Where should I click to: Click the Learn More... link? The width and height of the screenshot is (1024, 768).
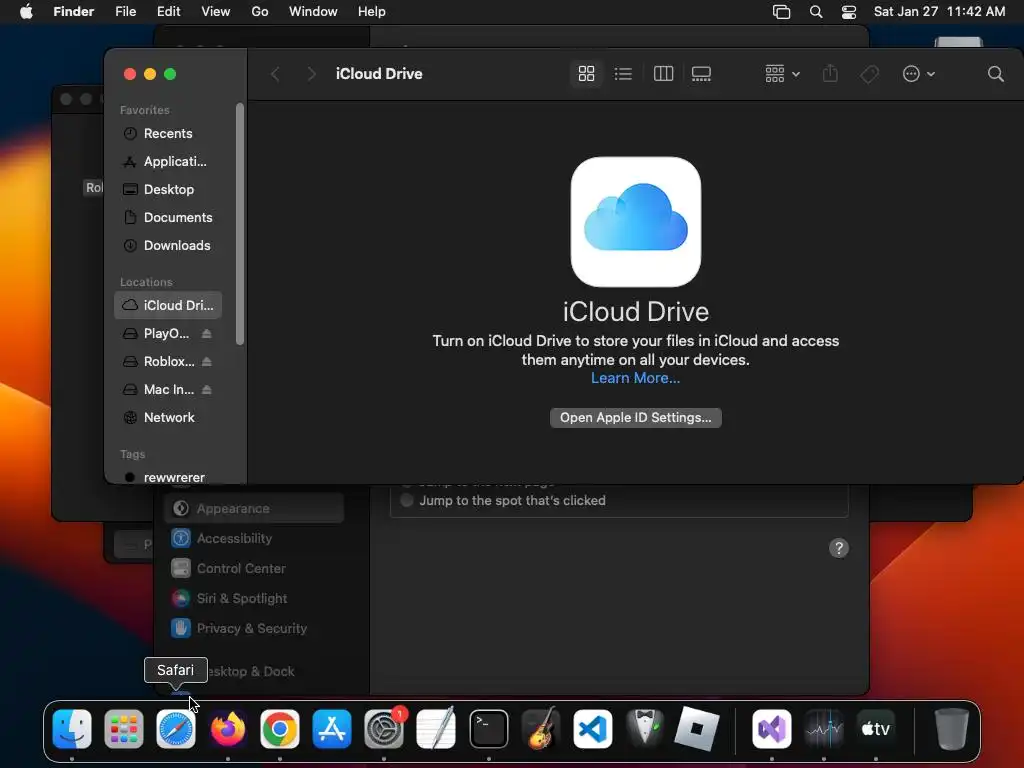(x=635, y=378)
